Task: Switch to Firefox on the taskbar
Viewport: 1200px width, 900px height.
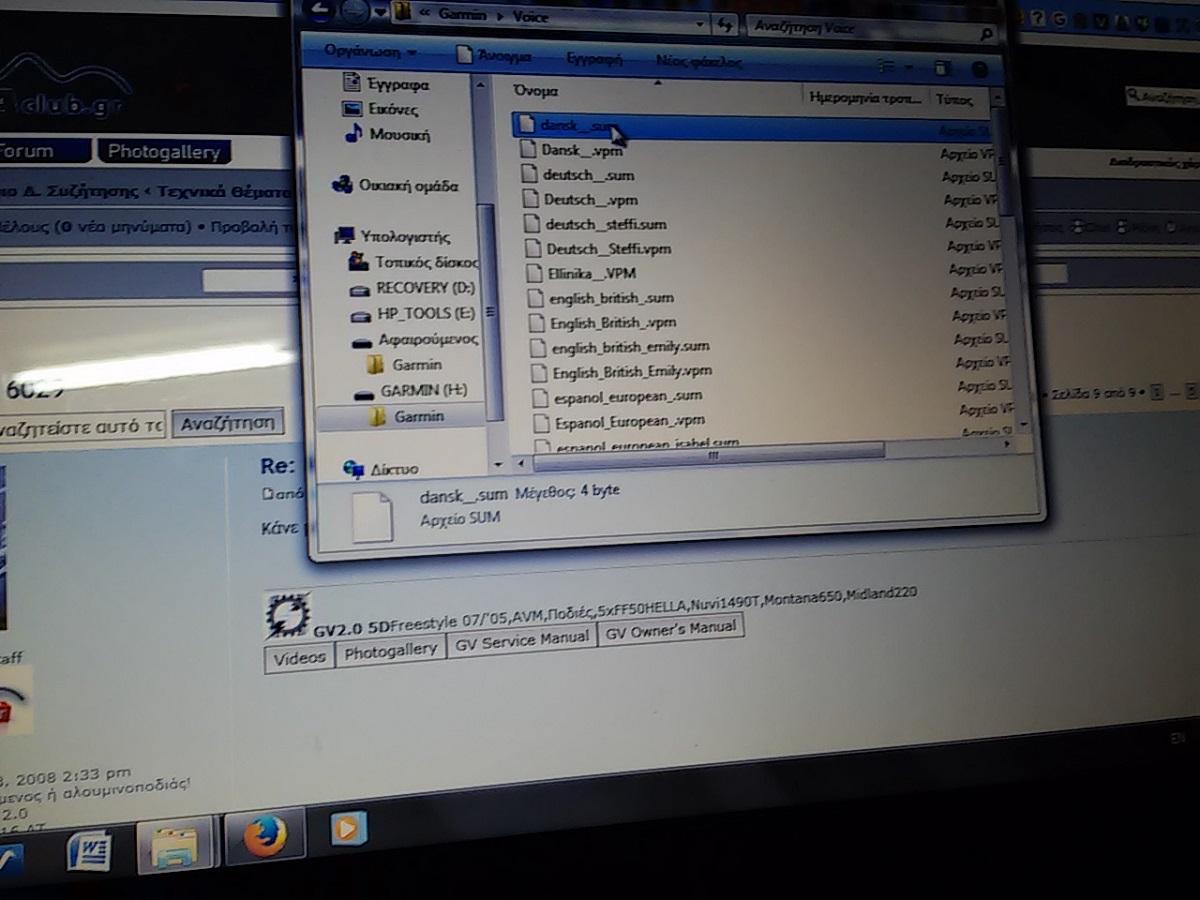Action: 265,837
